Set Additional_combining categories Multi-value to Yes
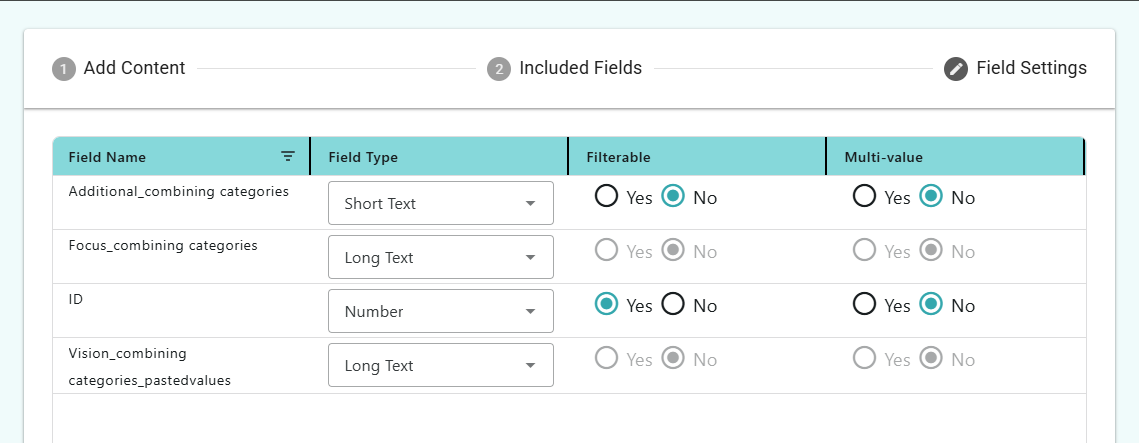The image size is (1139, 443). (864, 196)
